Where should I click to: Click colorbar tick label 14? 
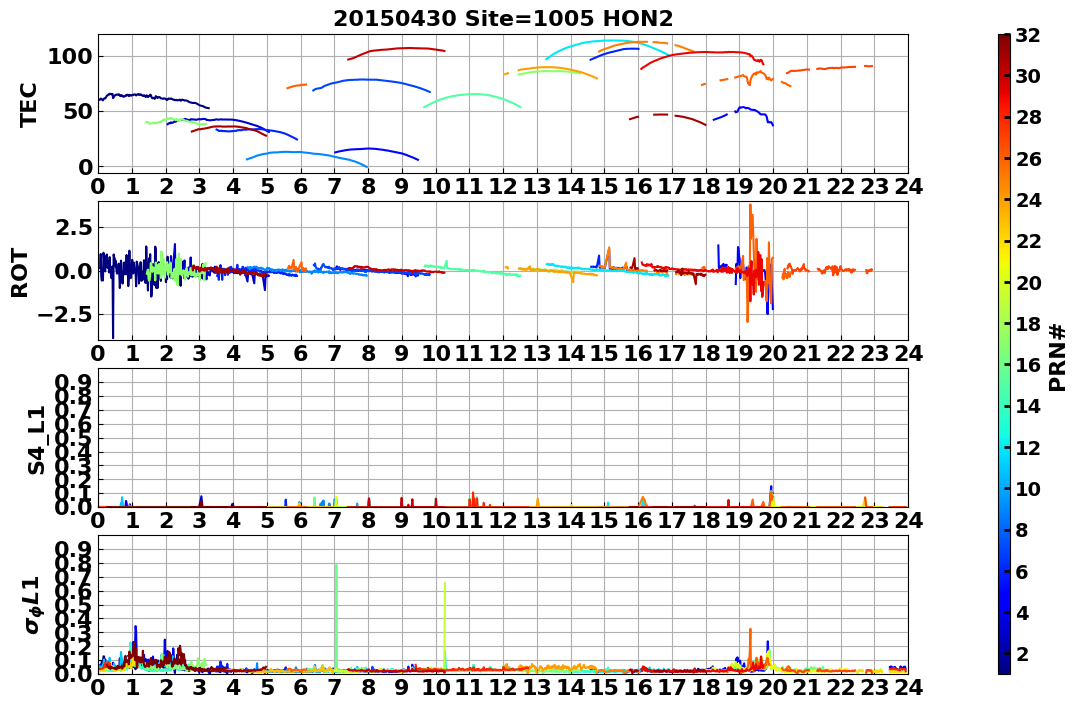pyautogui.click(x=1028, y=406)
